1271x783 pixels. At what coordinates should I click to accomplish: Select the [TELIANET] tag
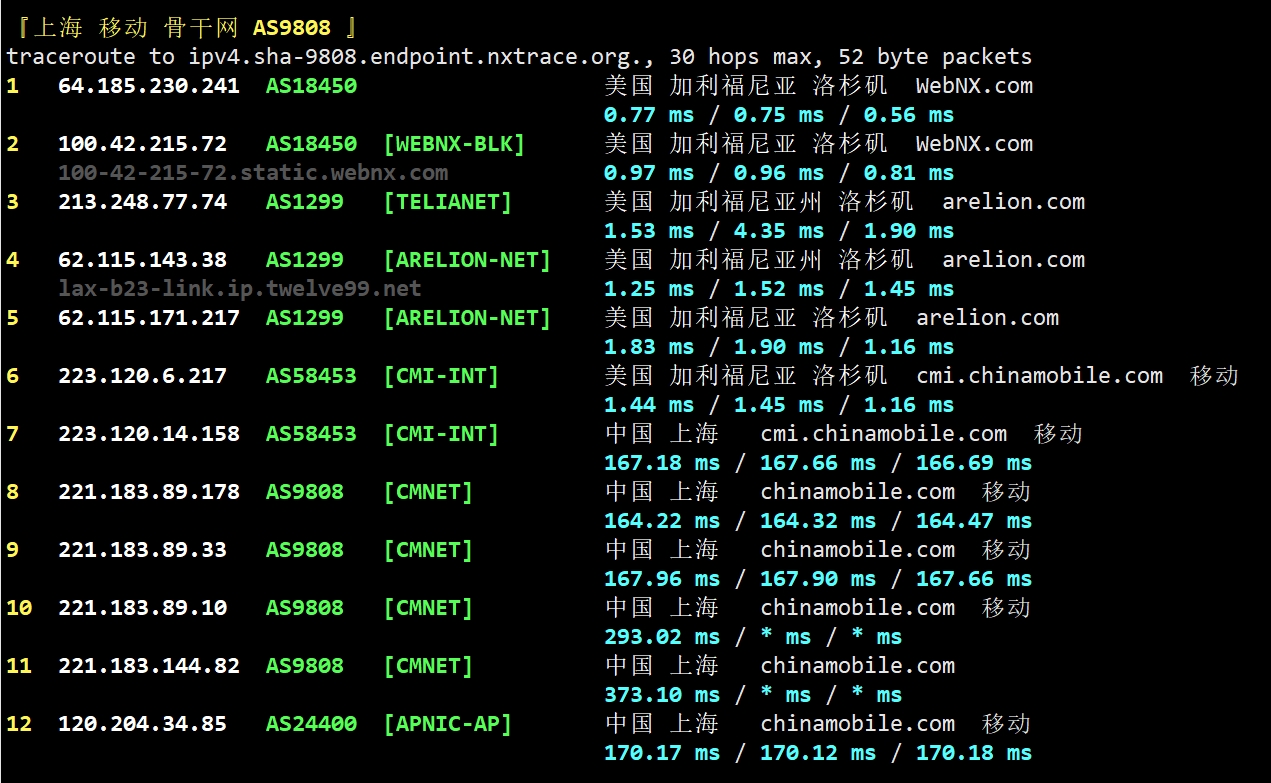click(x=447, y=202)
